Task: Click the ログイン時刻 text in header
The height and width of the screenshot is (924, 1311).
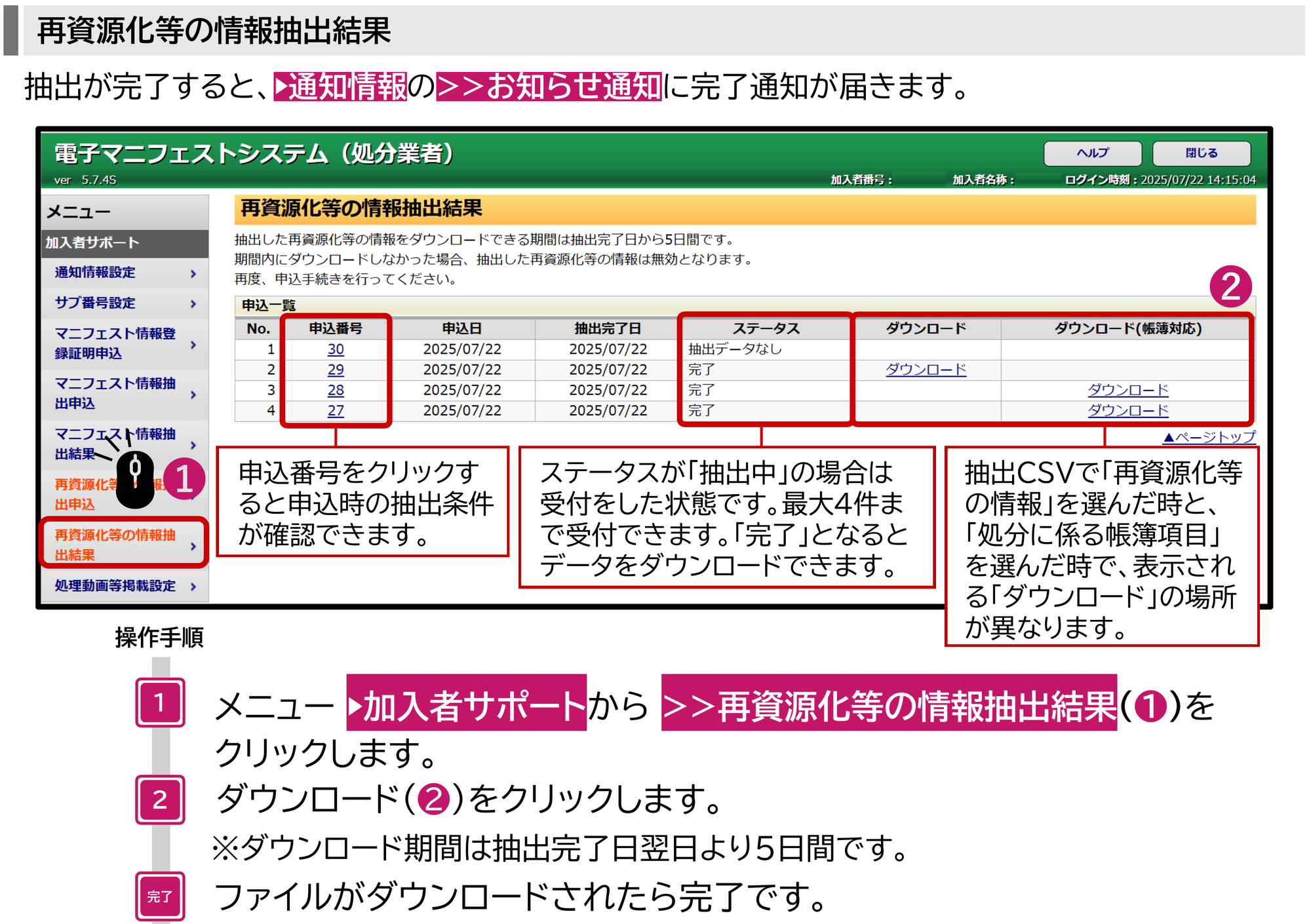Action: tap(1160, 180)
